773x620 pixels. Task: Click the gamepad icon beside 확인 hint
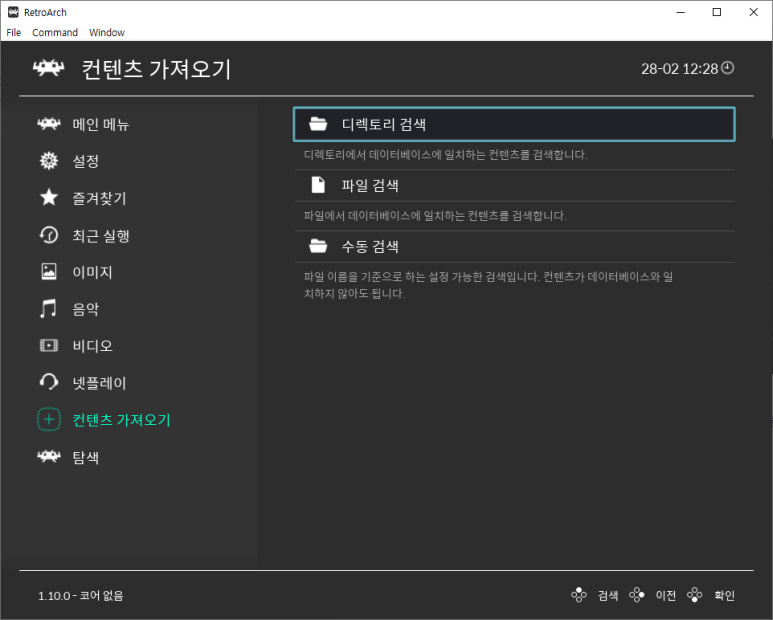click(695, 595)
